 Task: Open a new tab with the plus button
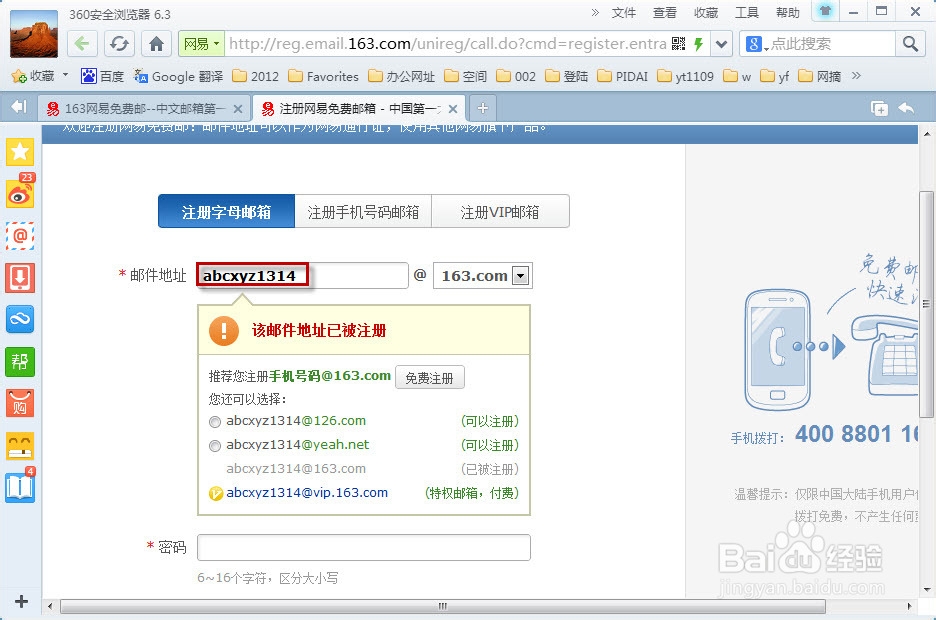point(483,108)
